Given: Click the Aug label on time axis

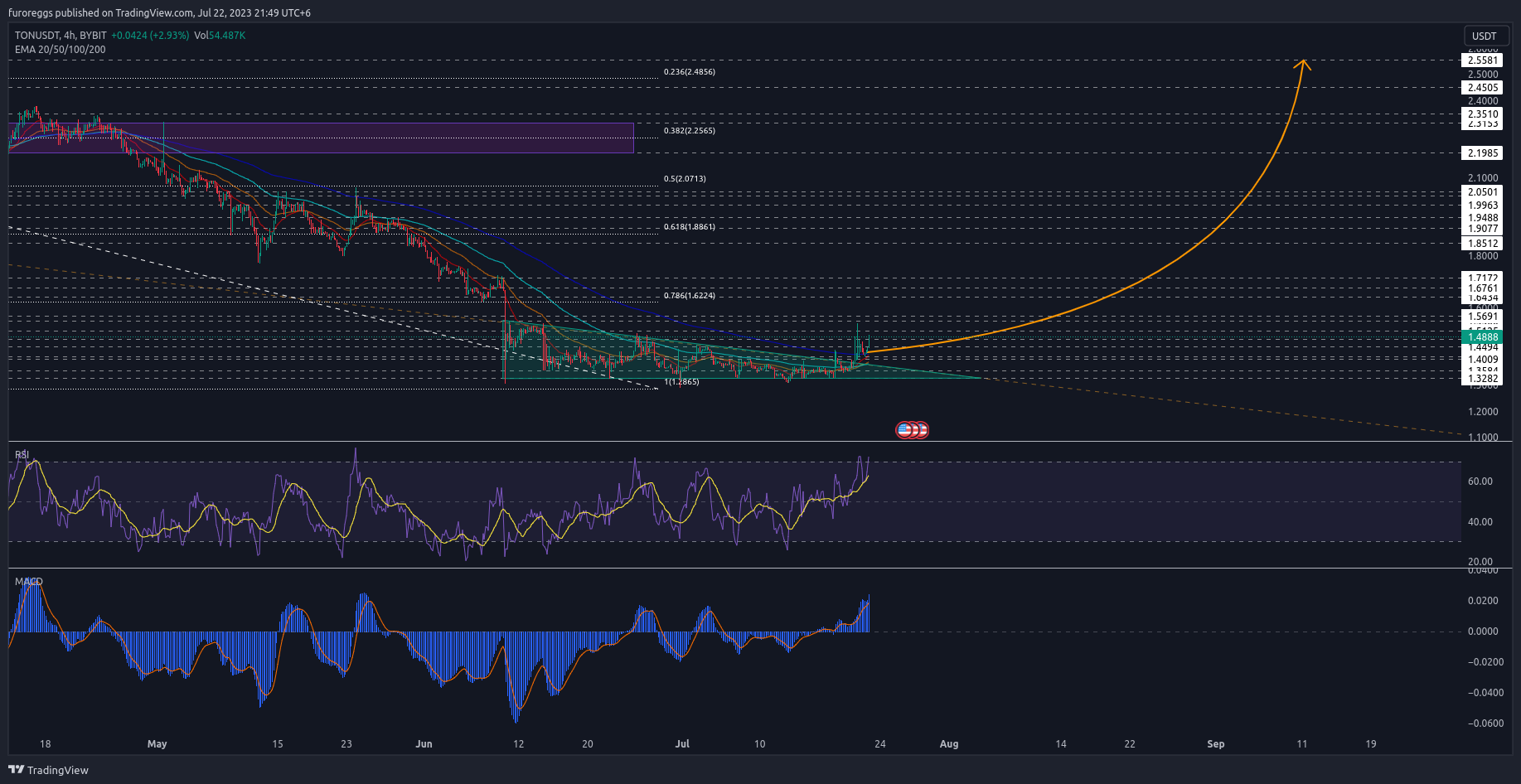Looking at the screenshot, I should click(x=949, y=744).
